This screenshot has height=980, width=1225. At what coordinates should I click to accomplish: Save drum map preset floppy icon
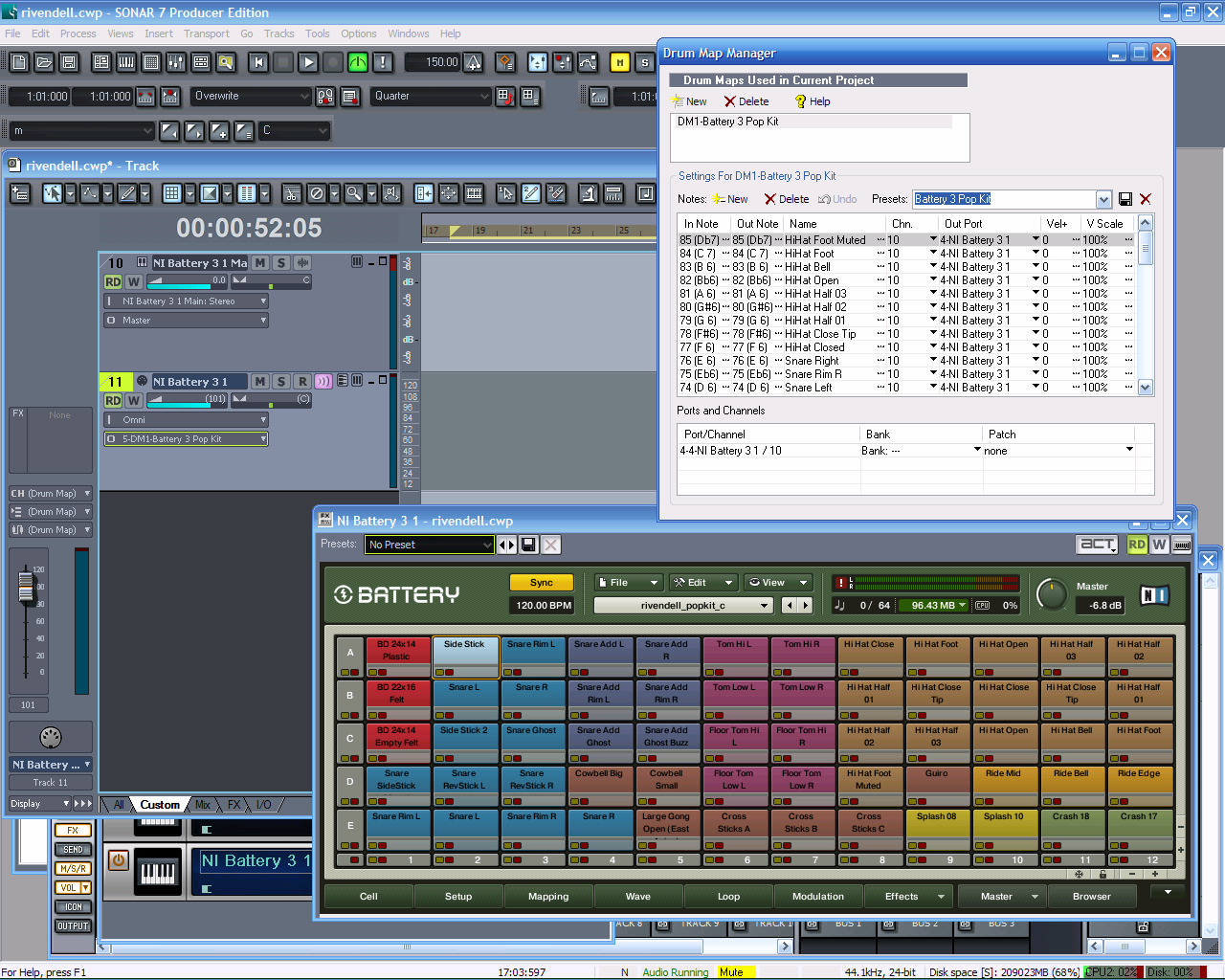(x=1125, y=199)
